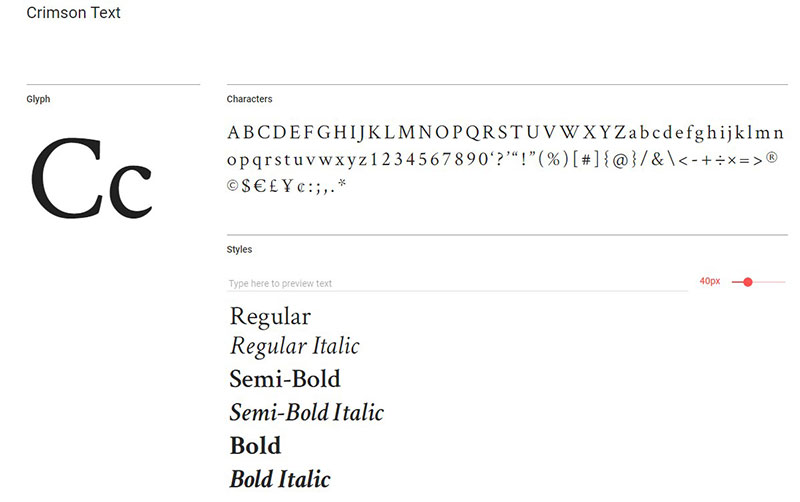Click the ampersand & character
The width and height of the screenshot is (800, 502).
658,160
